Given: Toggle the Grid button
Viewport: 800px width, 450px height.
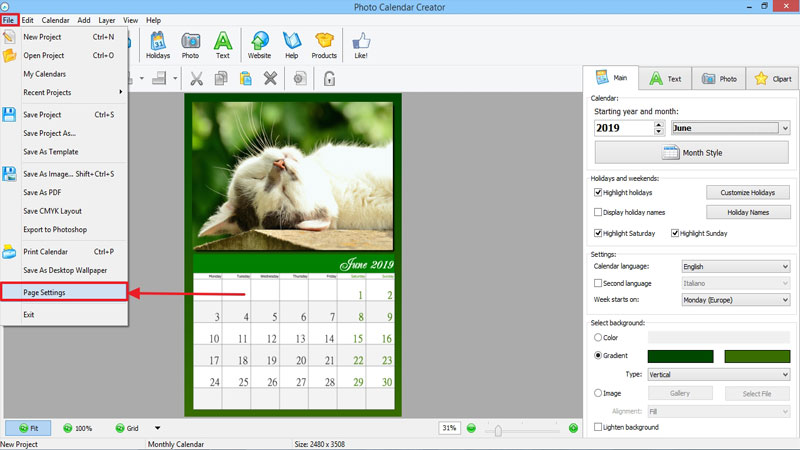Looking at the screenshot, I should 127,428.
